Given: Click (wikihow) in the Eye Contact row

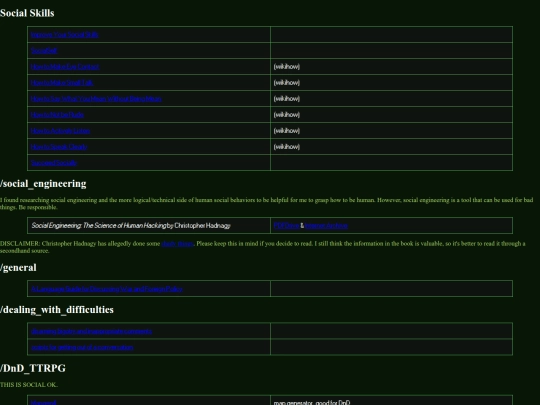Looking at the screenshot, I should point(287,67).
